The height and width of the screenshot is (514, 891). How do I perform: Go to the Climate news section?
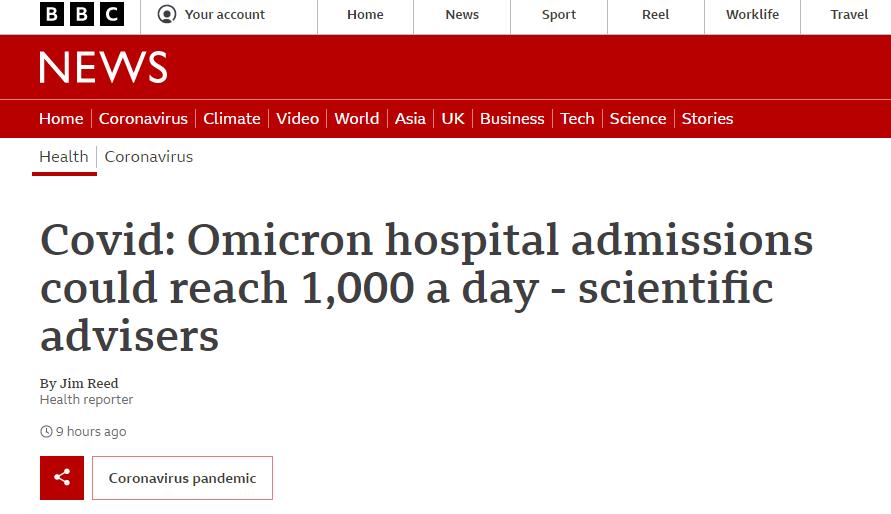pos(232,118)
